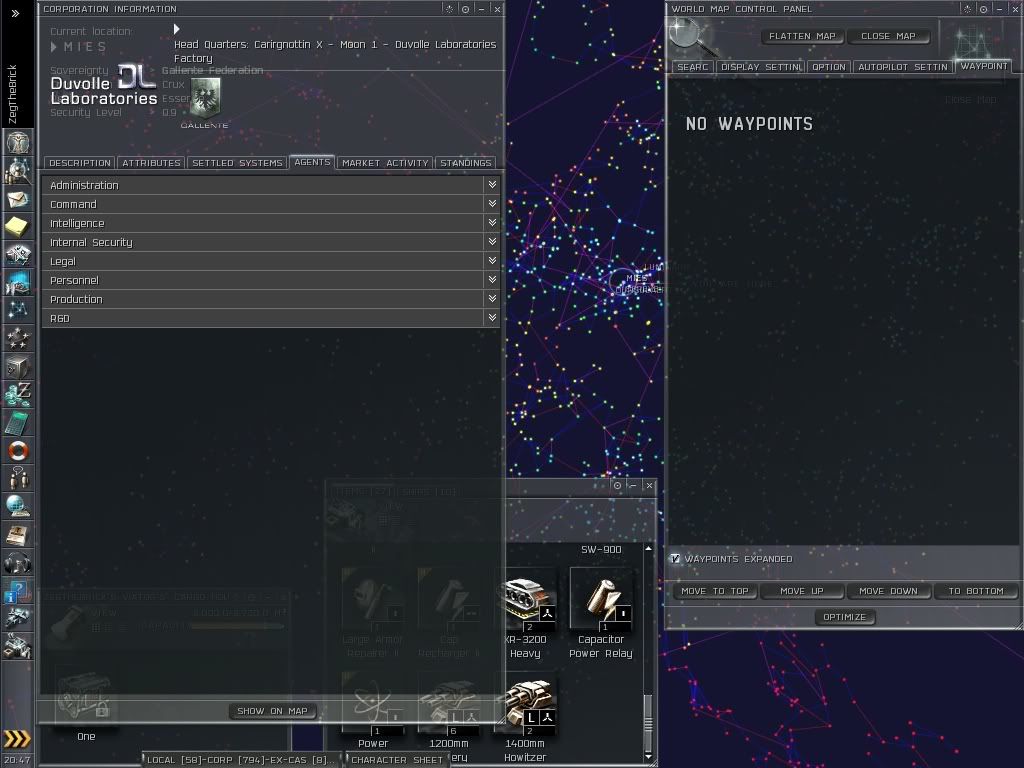Click the Move Down waypoint button

point(888,591)
